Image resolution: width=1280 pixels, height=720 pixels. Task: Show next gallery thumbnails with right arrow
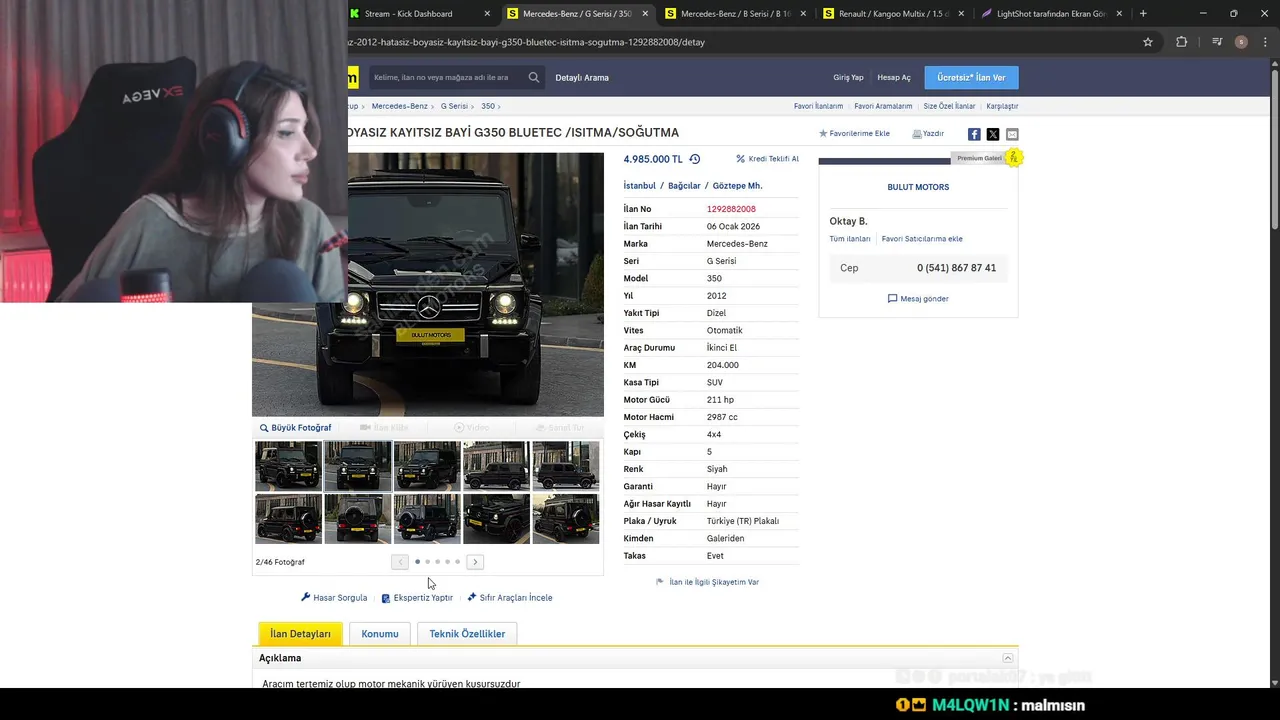click(476, 562)
